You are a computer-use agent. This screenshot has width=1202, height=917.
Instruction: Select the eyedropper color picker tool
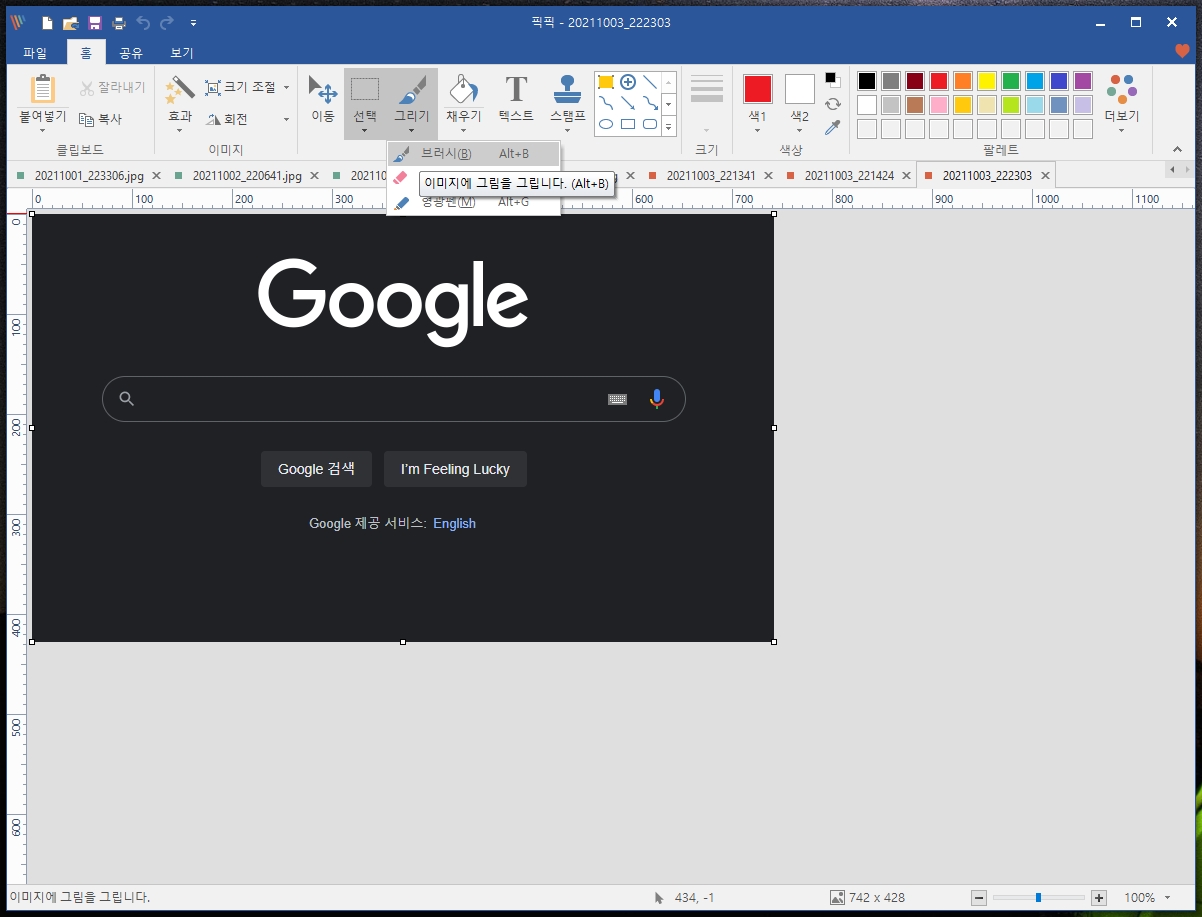click(x=832, y=127)
